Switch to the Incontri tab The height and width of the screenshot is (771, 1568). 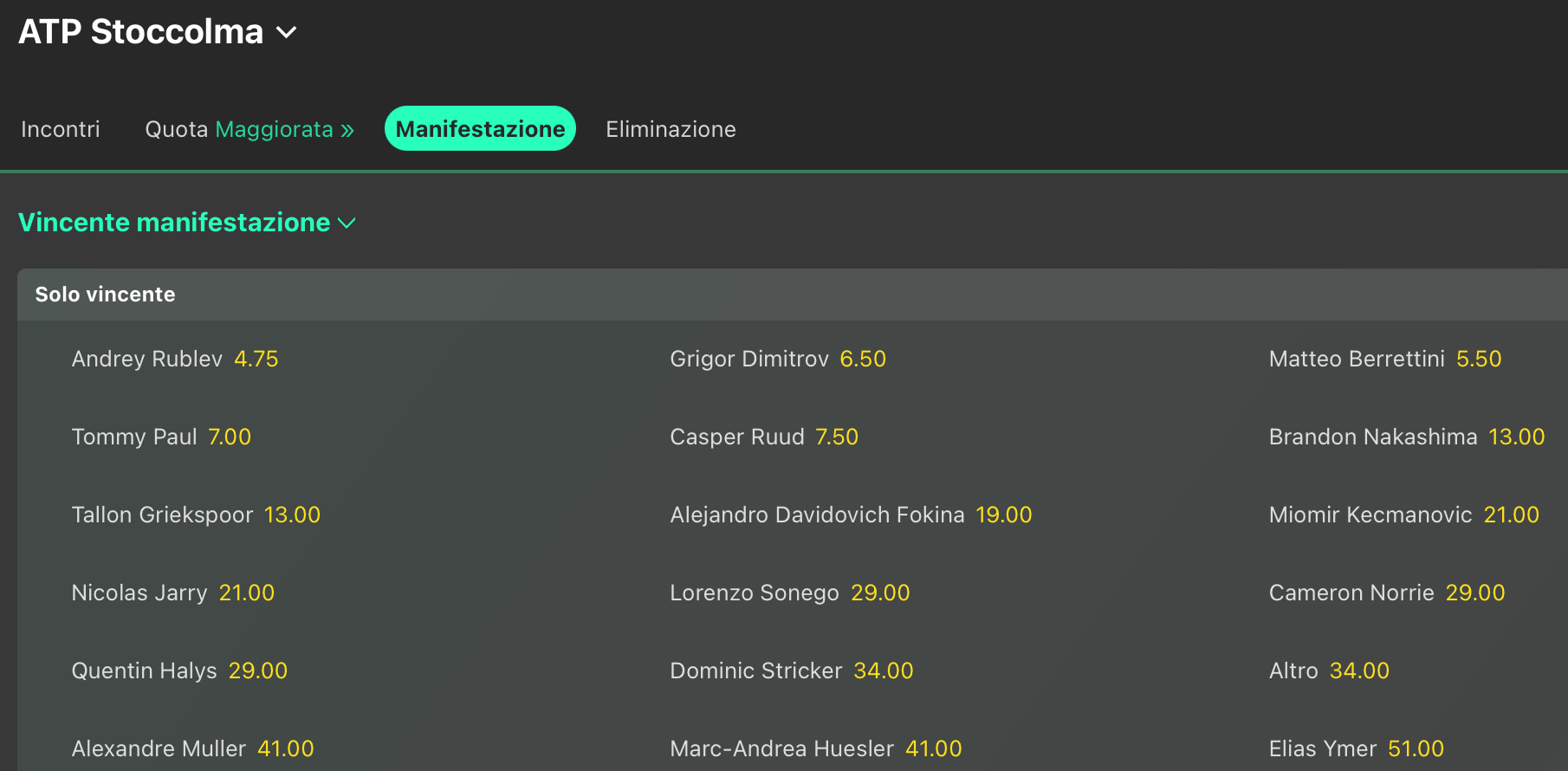pyautogui.click(x=61, y=128)
